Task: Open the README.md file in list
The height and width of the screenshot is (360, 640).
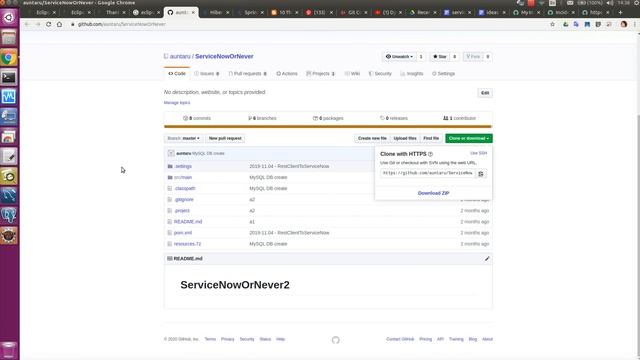Action: pos(188,222)
